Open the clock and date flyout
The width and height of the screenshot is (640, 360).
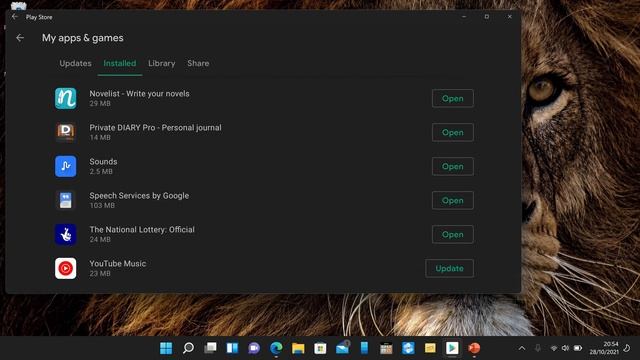[604, 348]
